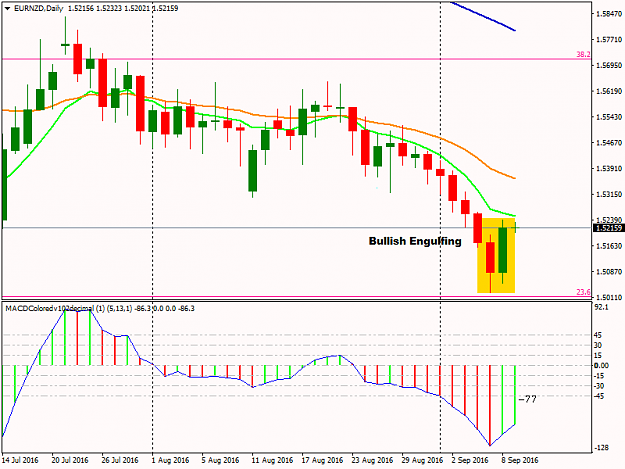Click the 26 Jul 2016 date label
The width and height of the screenshot is (625, 469).
coord(120,460)
